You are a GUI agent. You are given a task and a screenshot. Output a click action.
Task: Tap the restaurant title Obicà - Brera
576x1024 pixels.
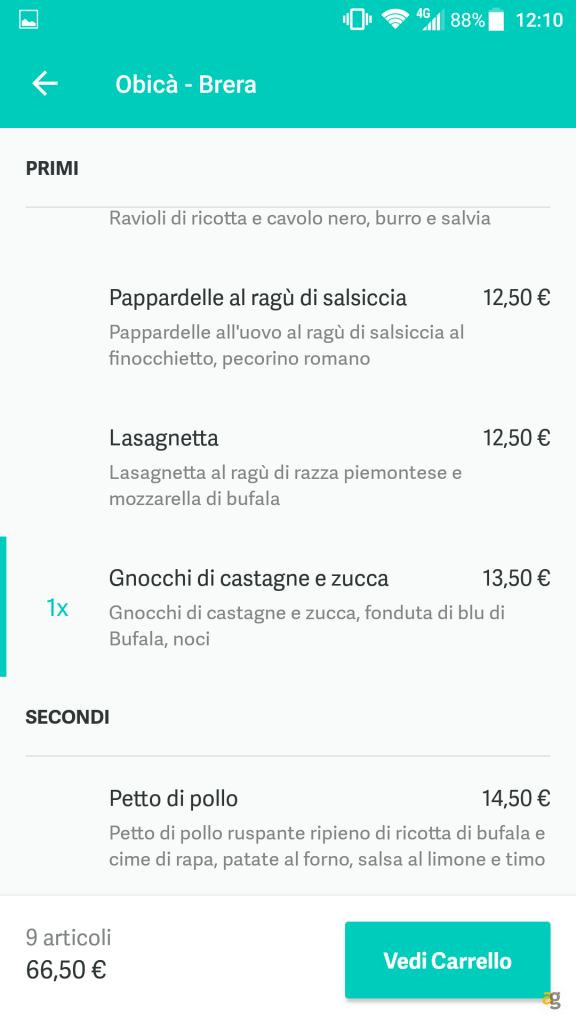pyautogui.click(x=187, y=84)
